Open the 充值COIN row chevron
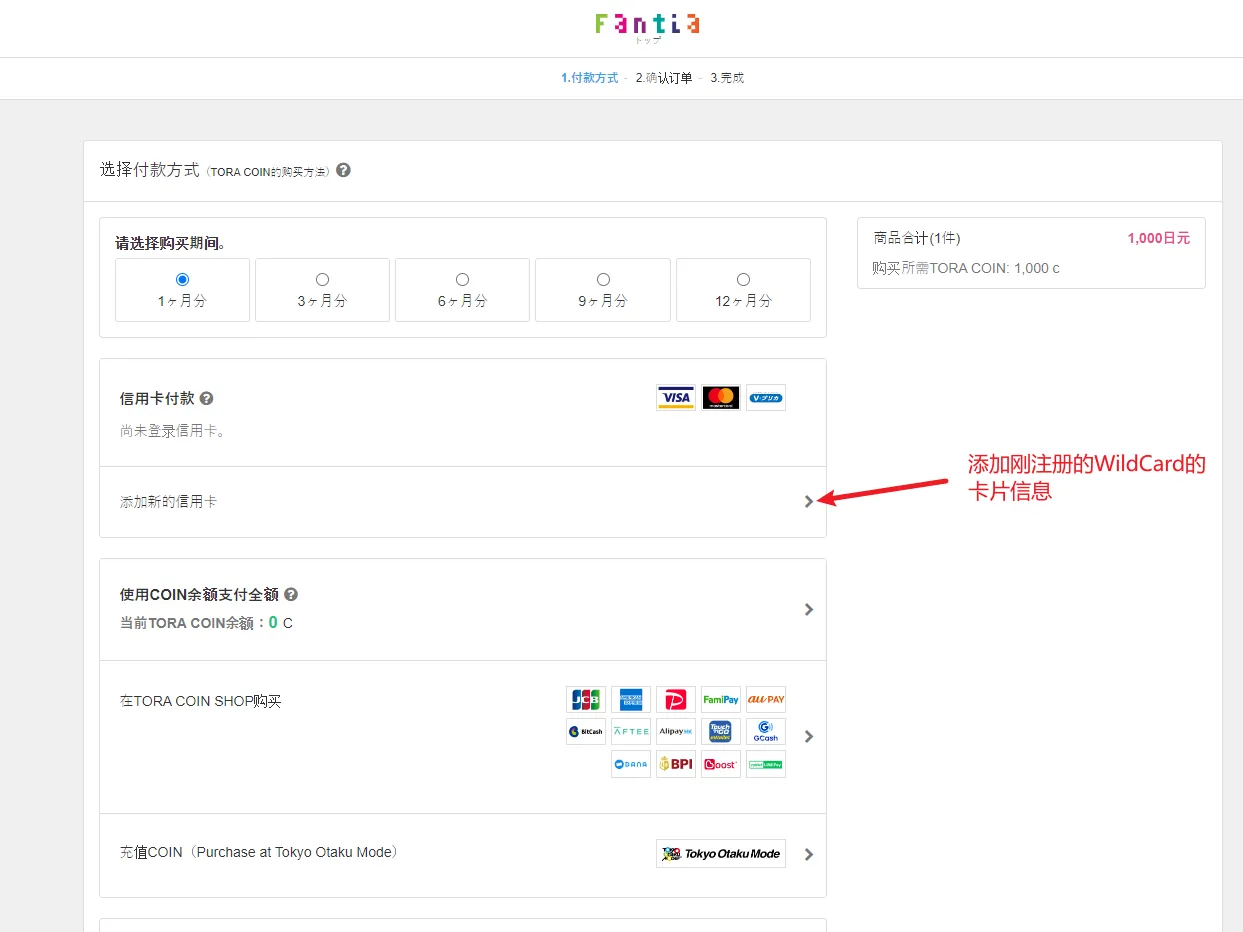Image resolution: width=1243 pixels, height=932 pixels. [x=809, y=855]
